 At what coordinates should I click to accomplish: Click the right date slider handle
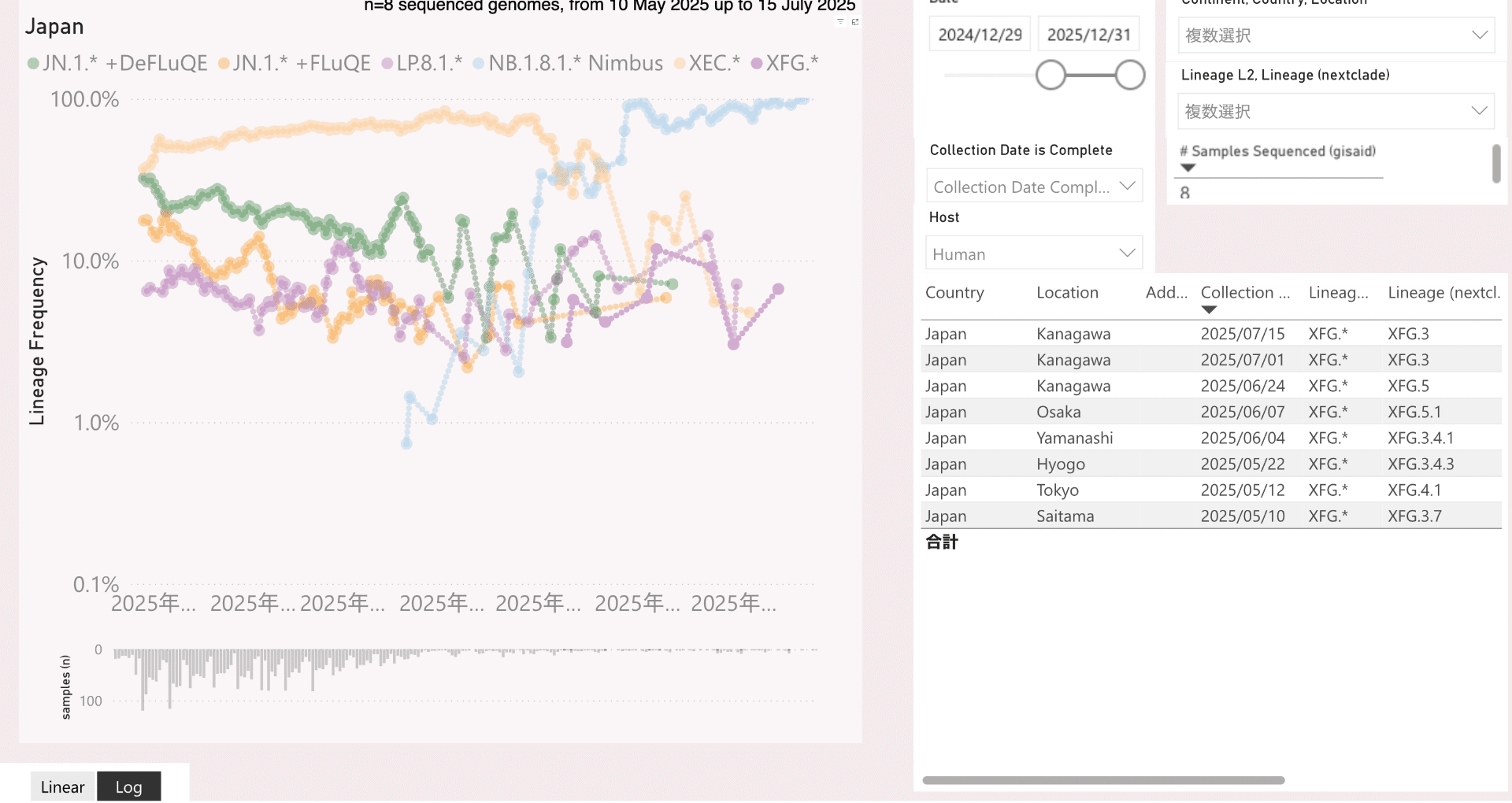1130,76
